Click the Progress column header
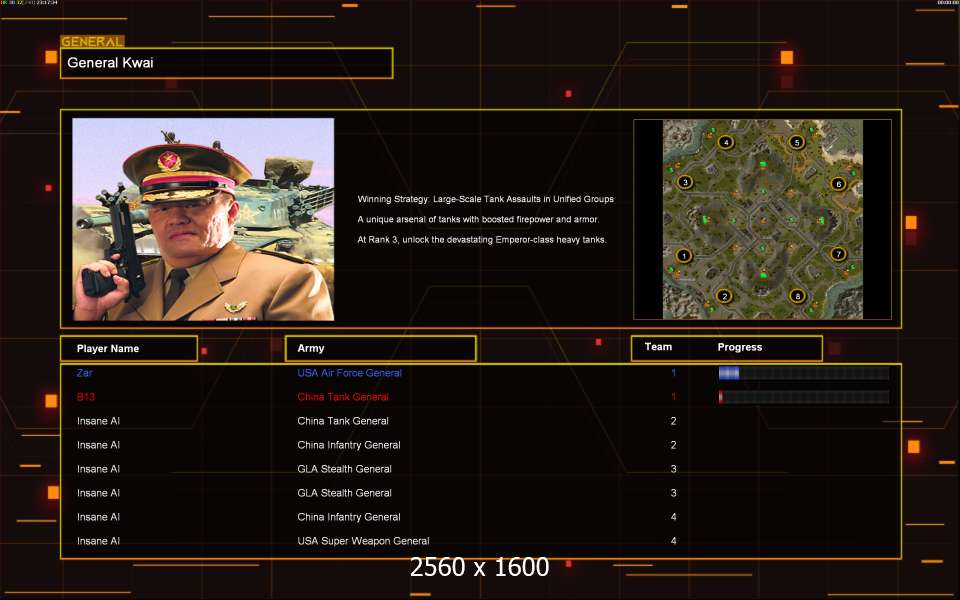 [740, 347]
